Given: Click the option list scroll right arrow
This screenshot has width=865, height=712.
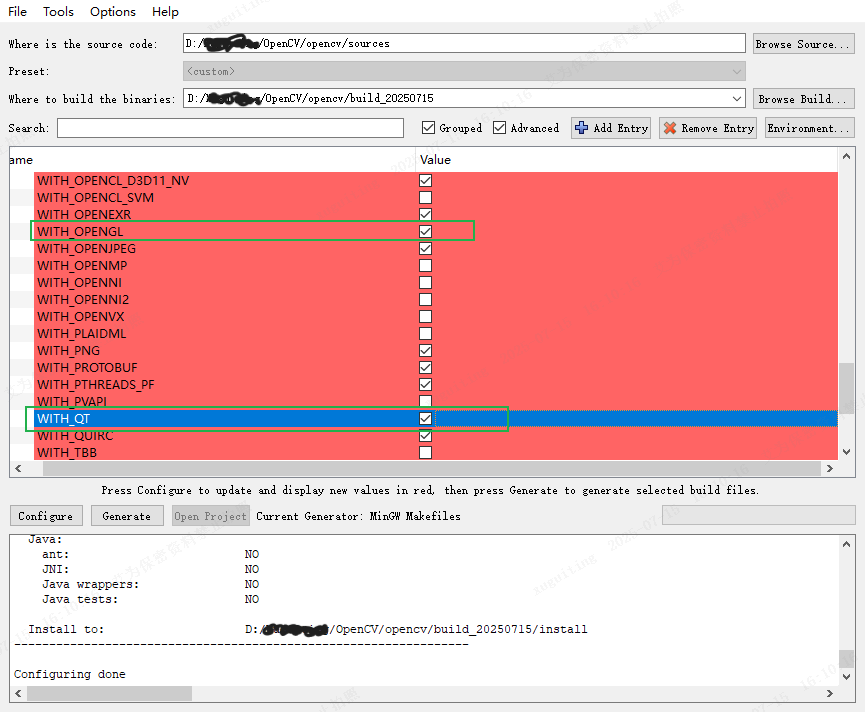Looking at the screenshot, I should click(x=829, y=468).
